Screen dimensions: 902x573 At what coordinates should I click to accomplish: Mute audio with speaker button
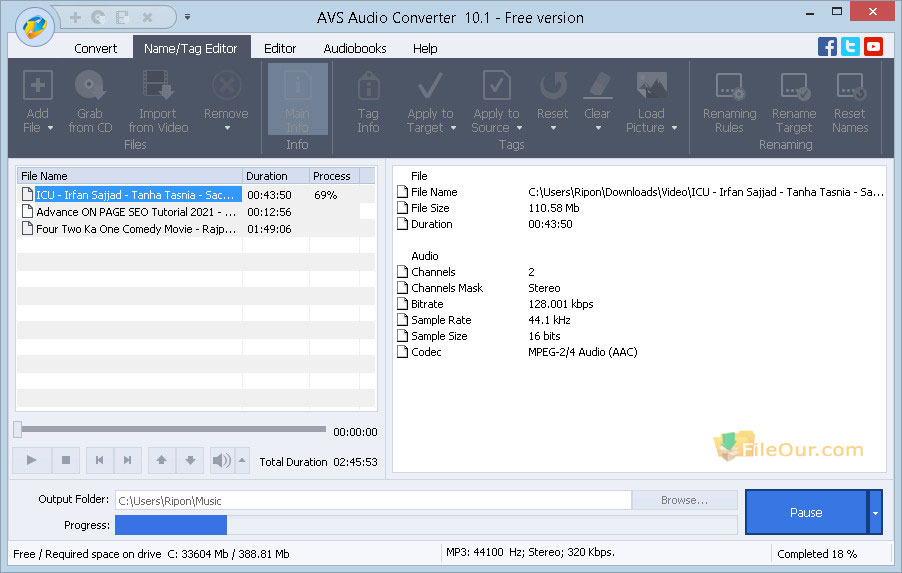tap(222, 460)
